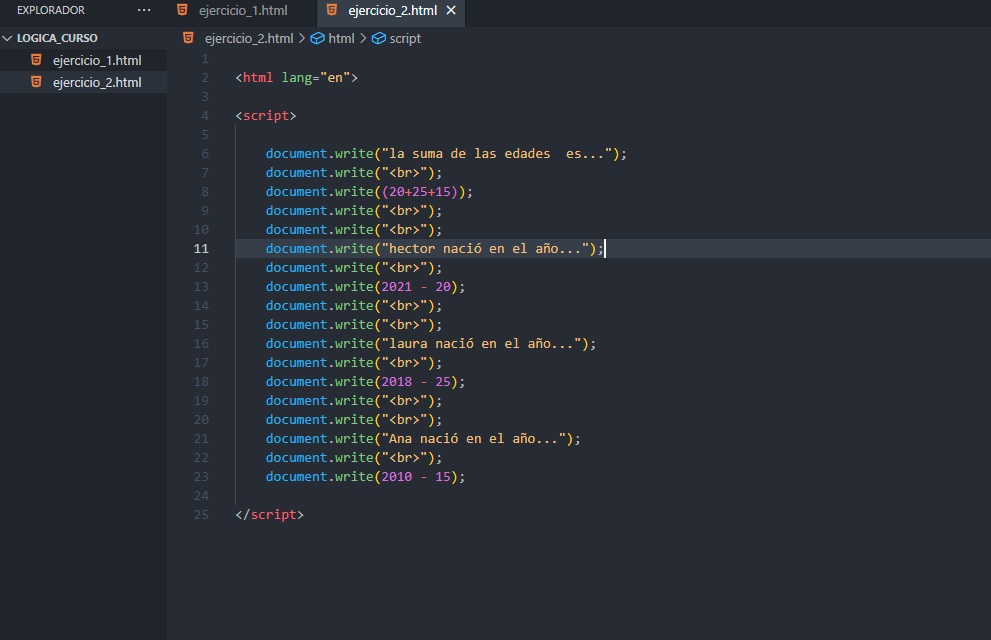The image size is (991, 640).
Task: Click the script breadcrumb segment
Action: coord(405,39)
